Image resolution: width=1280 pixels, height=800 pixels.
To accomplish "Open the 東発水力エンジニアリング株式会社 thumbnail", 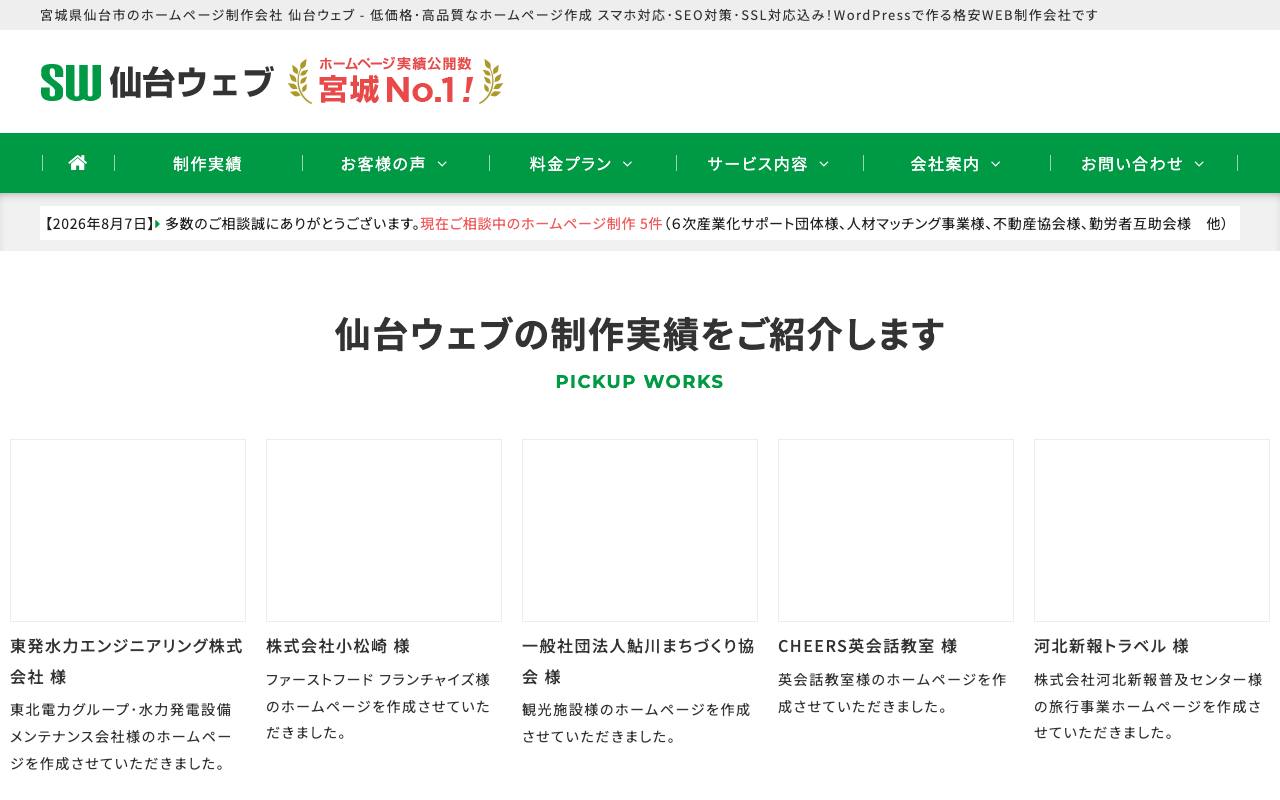I will coord(128,530).
